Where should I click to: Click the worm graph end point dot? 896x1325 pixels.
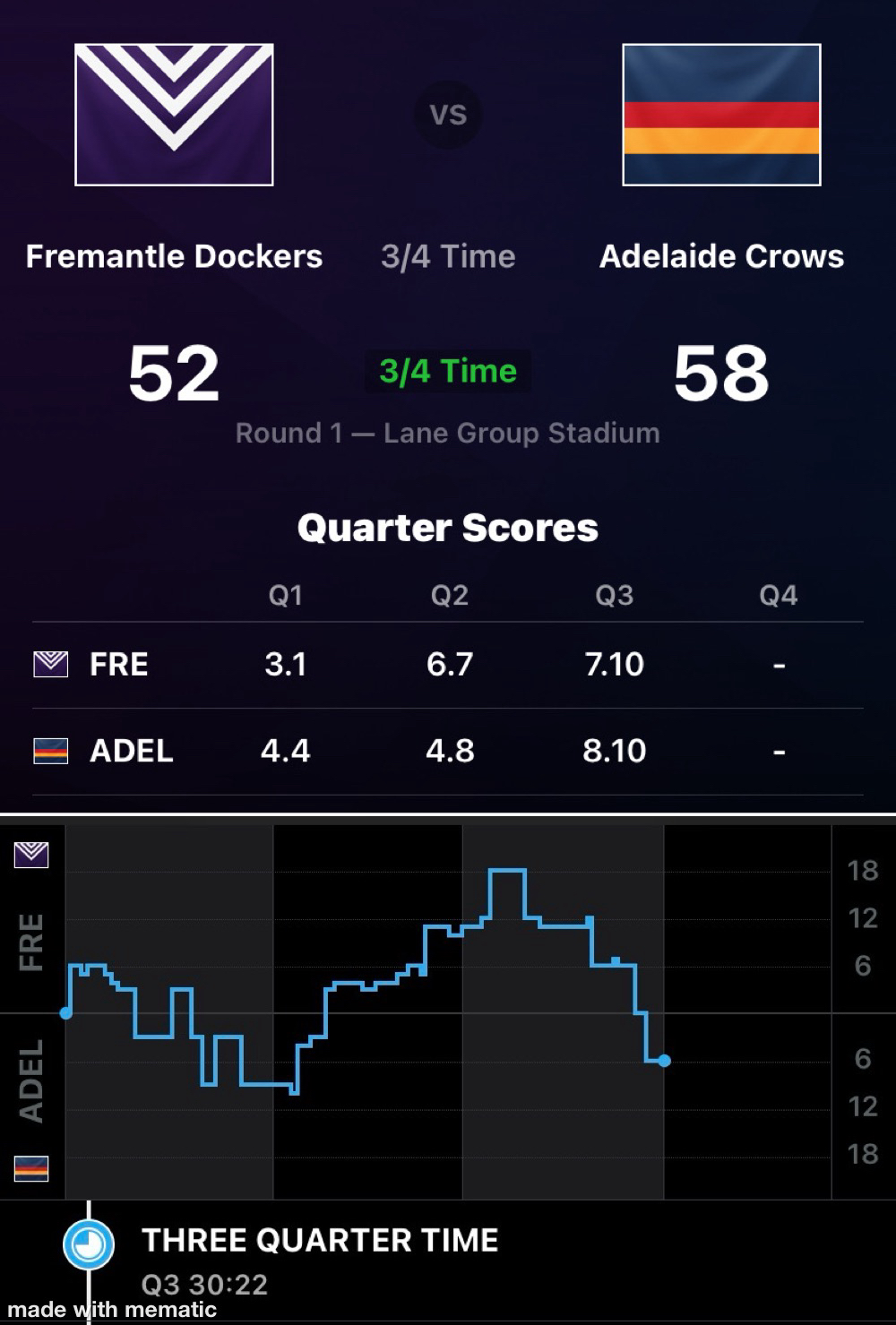pyautogui.click(x=664, y=1061)
